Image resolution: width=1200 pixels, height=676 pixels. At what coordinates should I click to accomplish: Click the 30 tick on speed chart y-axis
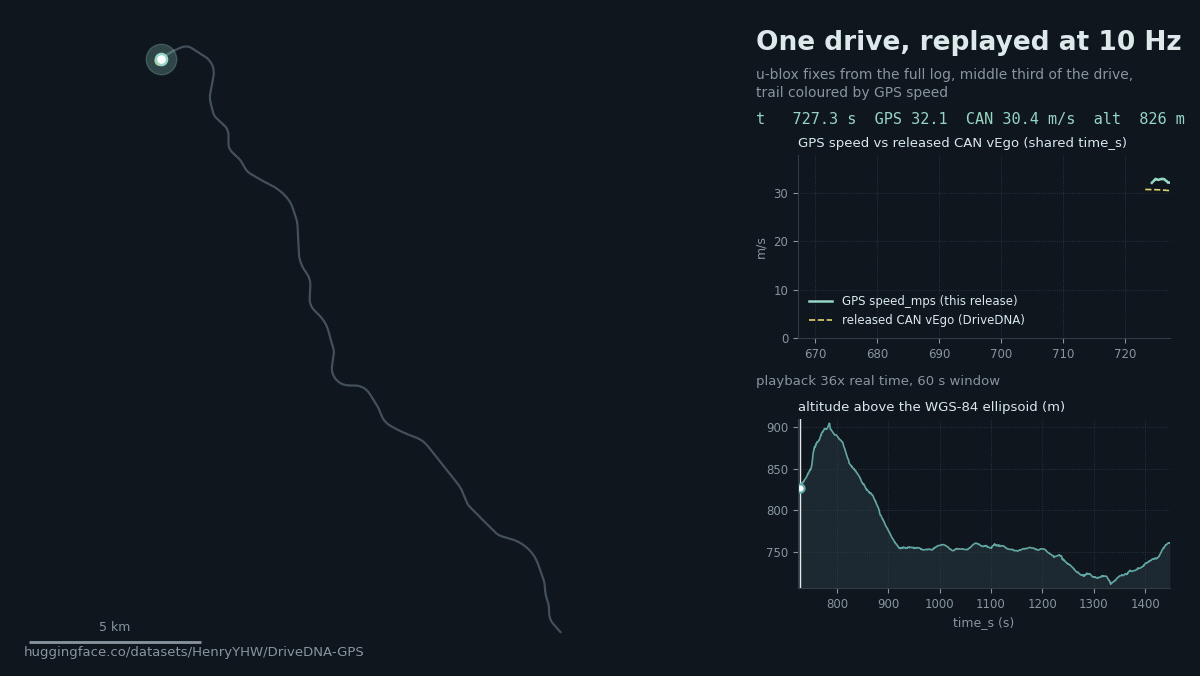(x=781, y=193)
